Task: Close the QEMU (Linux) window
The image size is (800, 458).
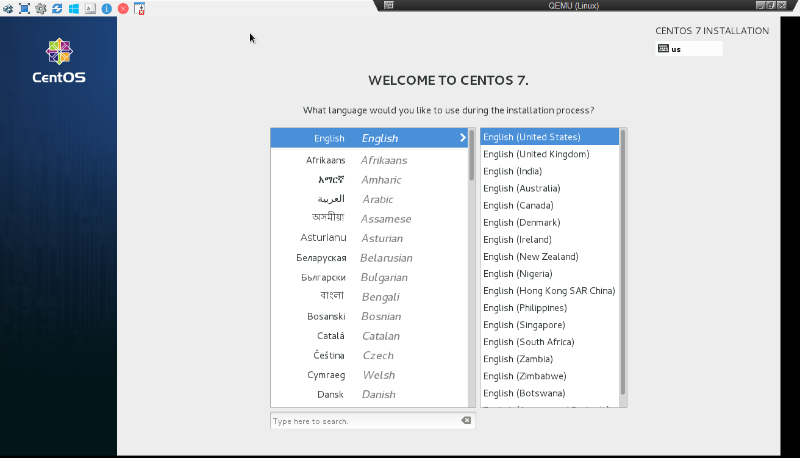Action: (782, 5)
